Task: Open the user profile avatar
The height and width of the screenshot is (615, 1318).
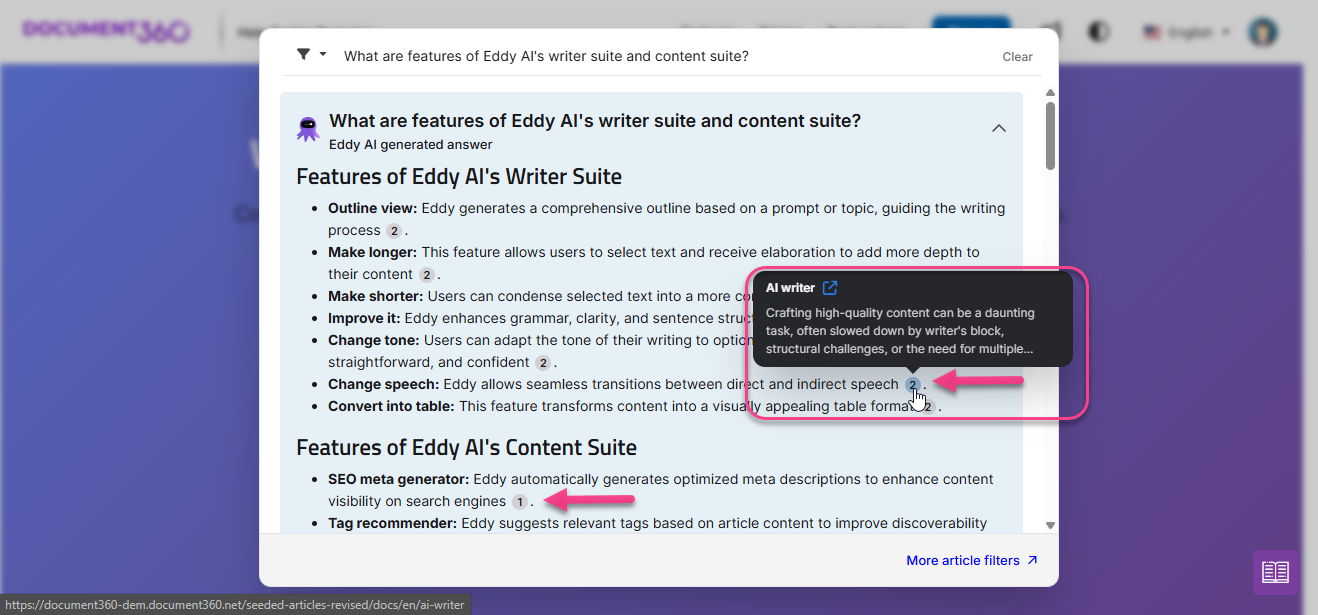Action: coord(1263,32)
